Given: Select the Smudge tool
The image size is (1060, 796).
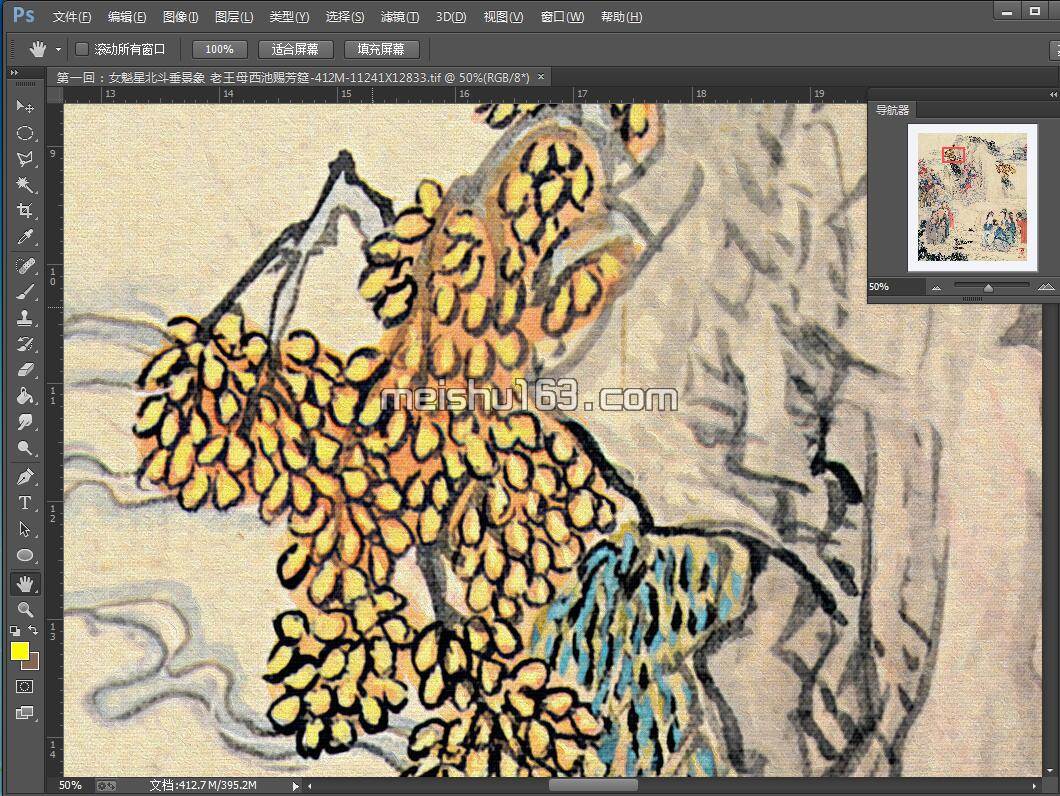Looking at the screenshot, I should [25, 422].
